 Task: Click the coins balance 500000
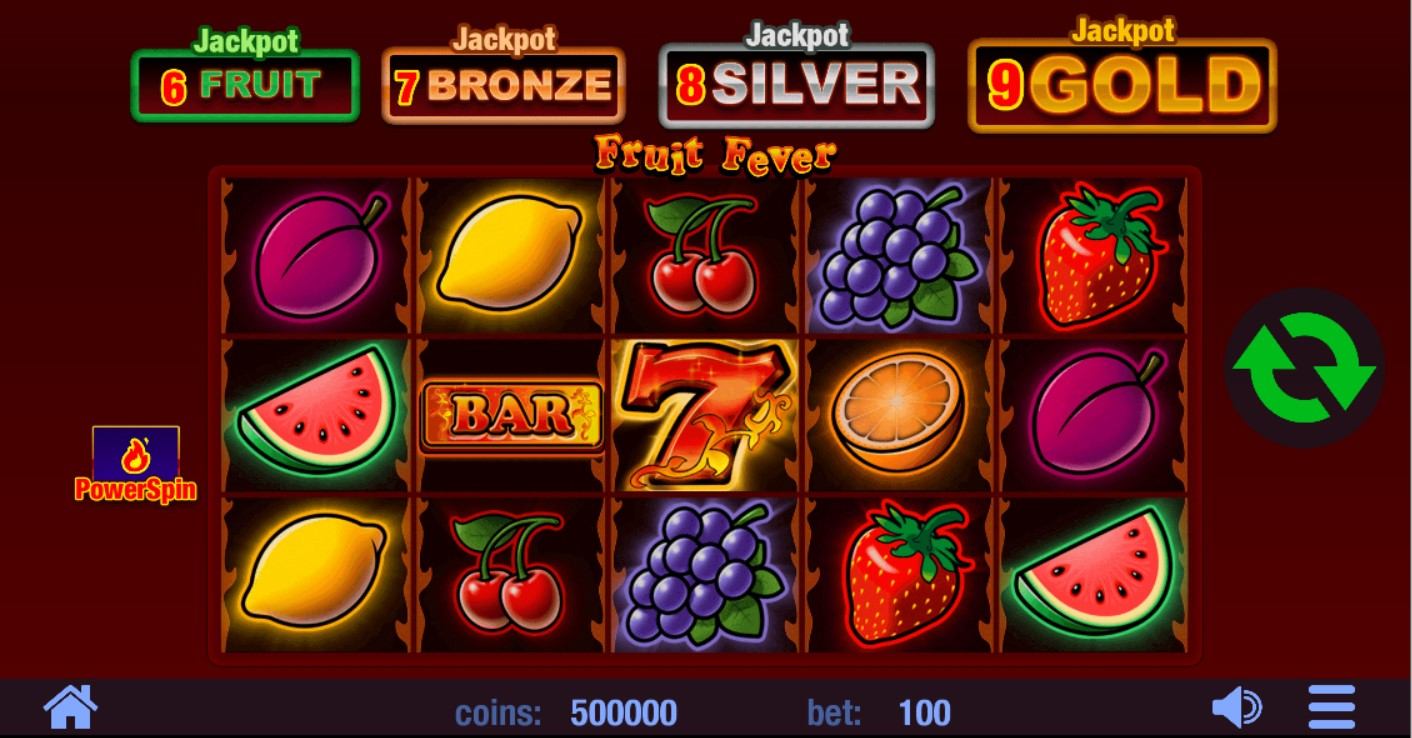tap(623, 713)
